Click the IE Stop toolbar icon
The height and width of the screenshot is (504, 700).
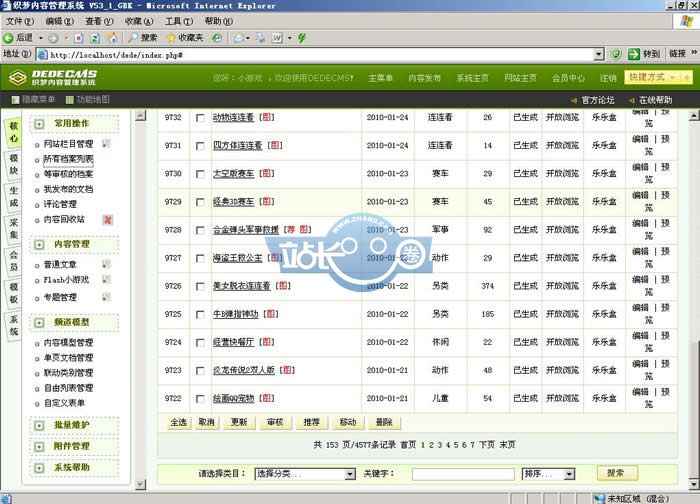(79, 38)
